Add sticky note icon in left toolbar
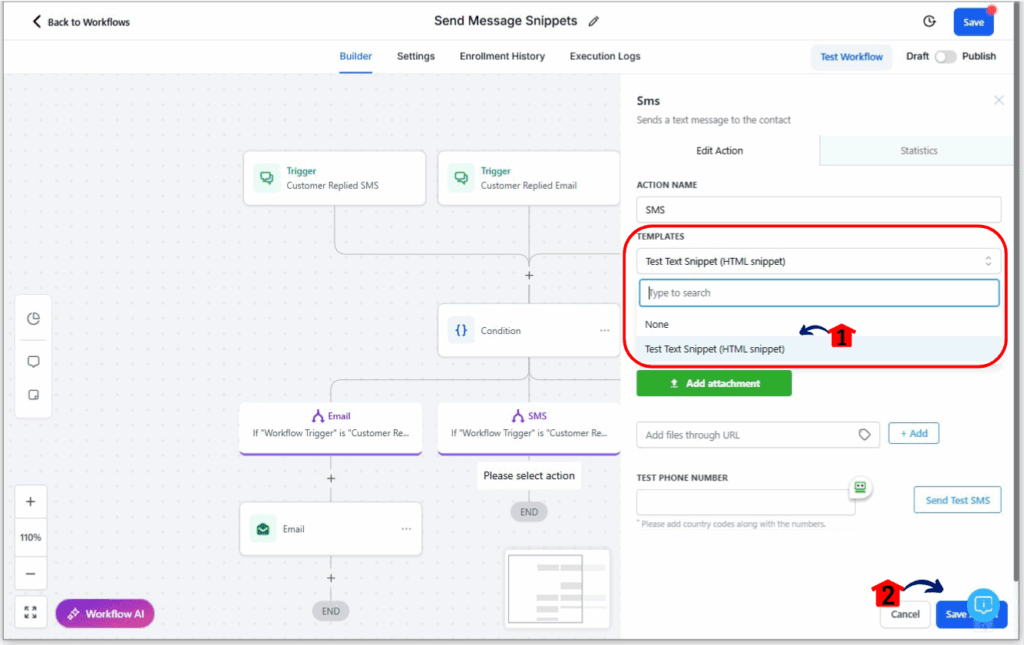The width and height of the screenshot is (1024, 645). pyautogui.click(x=33, y=395)
